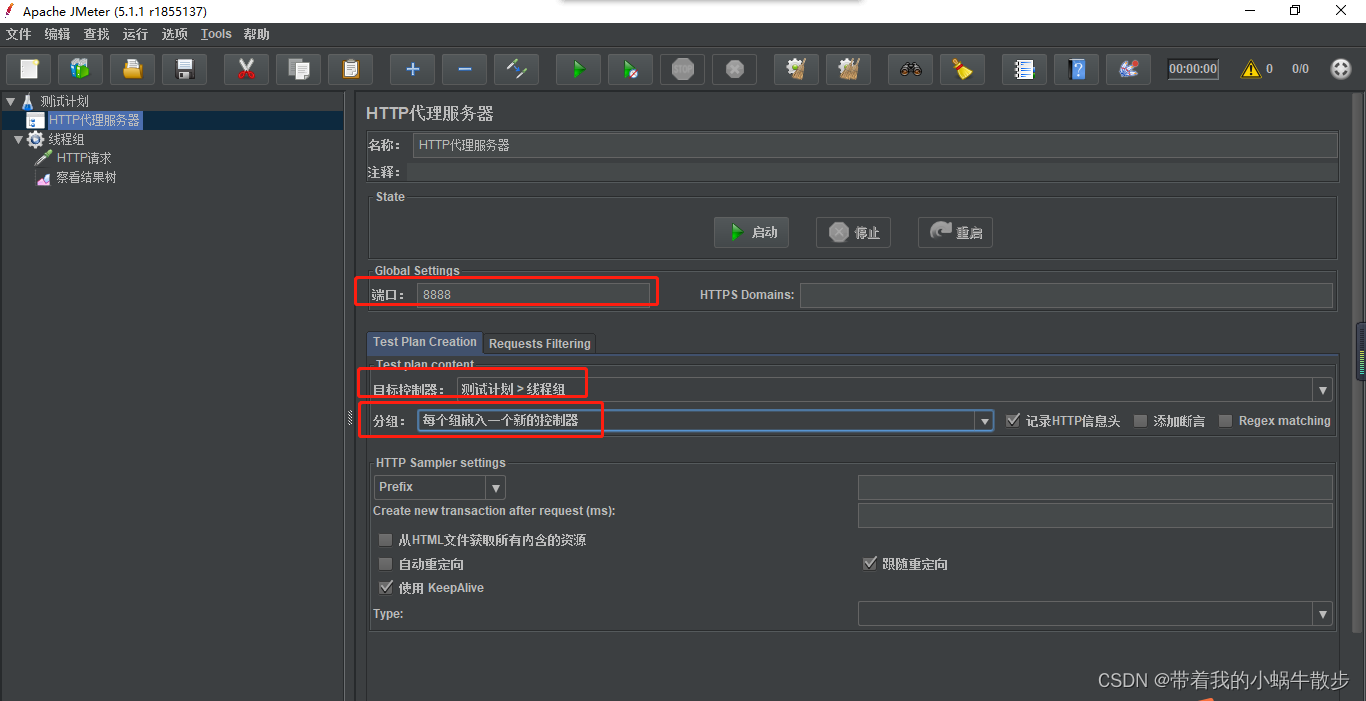
Task: Open the 运行 menu
Action: click(x=136, y=34)
